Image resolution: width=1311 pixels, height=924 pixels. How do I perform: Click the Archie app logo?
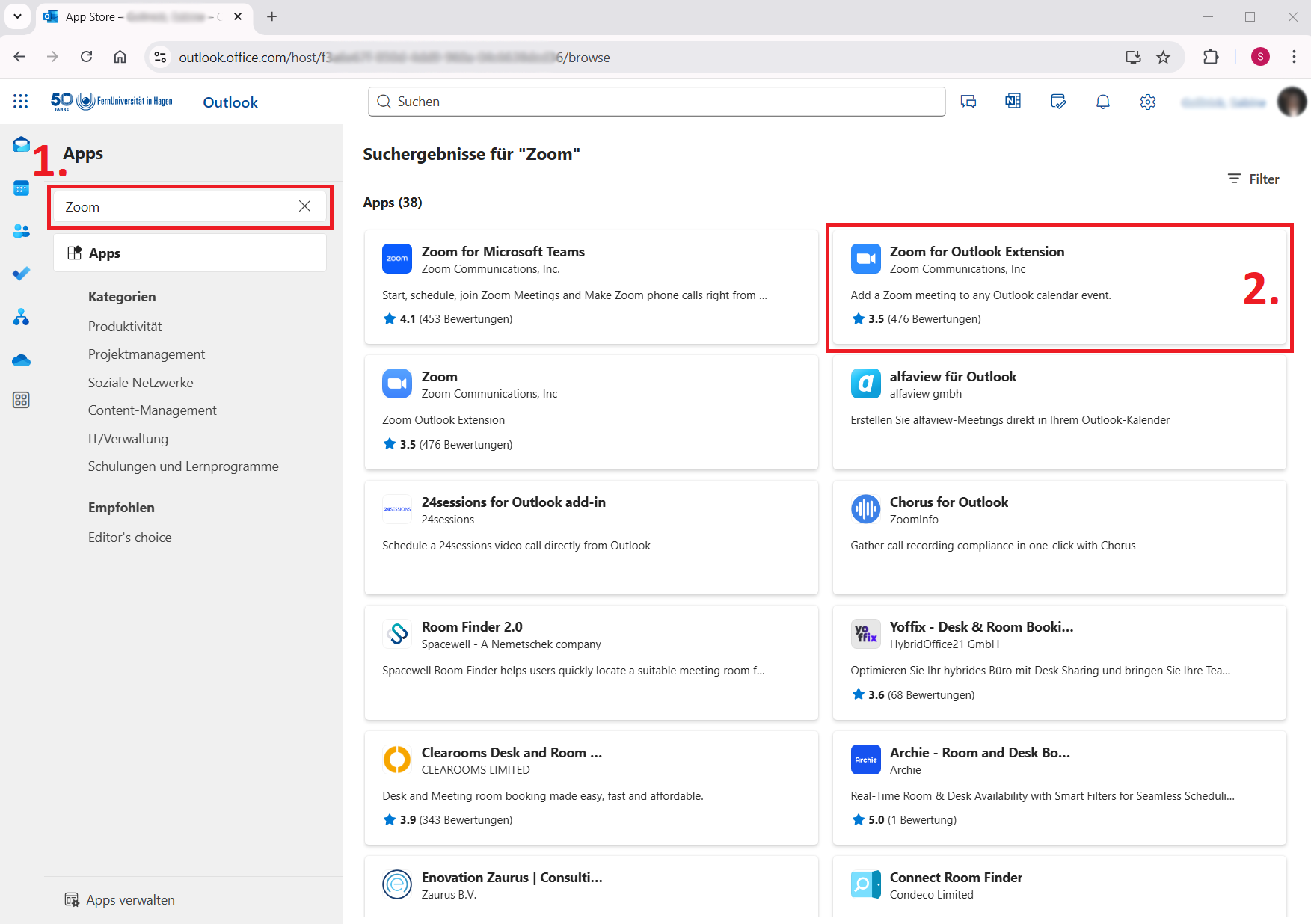click(x=865, y=760)
